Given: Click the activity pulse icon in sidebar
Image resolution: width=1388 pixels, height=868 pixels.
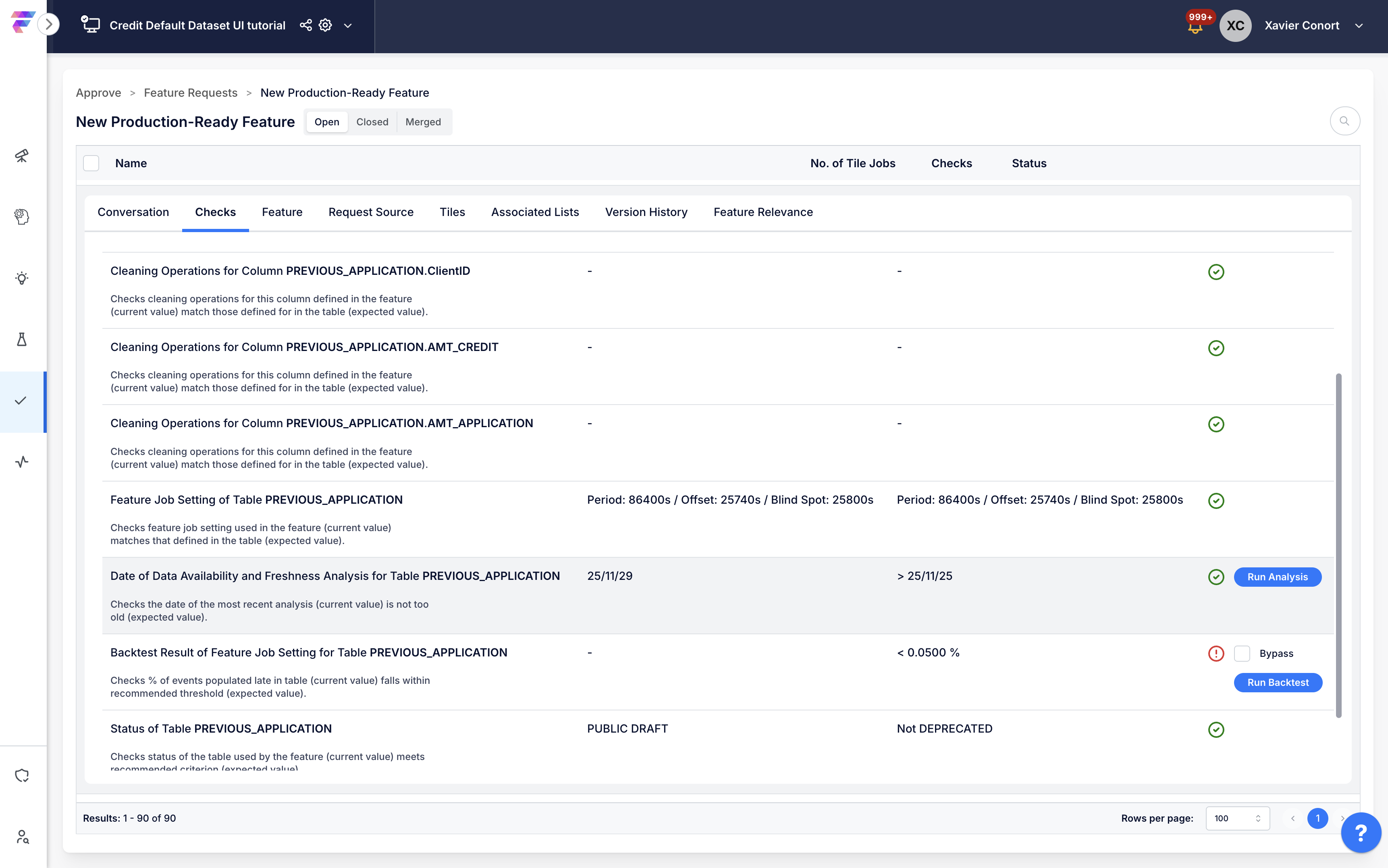Looking at the screenshot, I should pos(22,461).
